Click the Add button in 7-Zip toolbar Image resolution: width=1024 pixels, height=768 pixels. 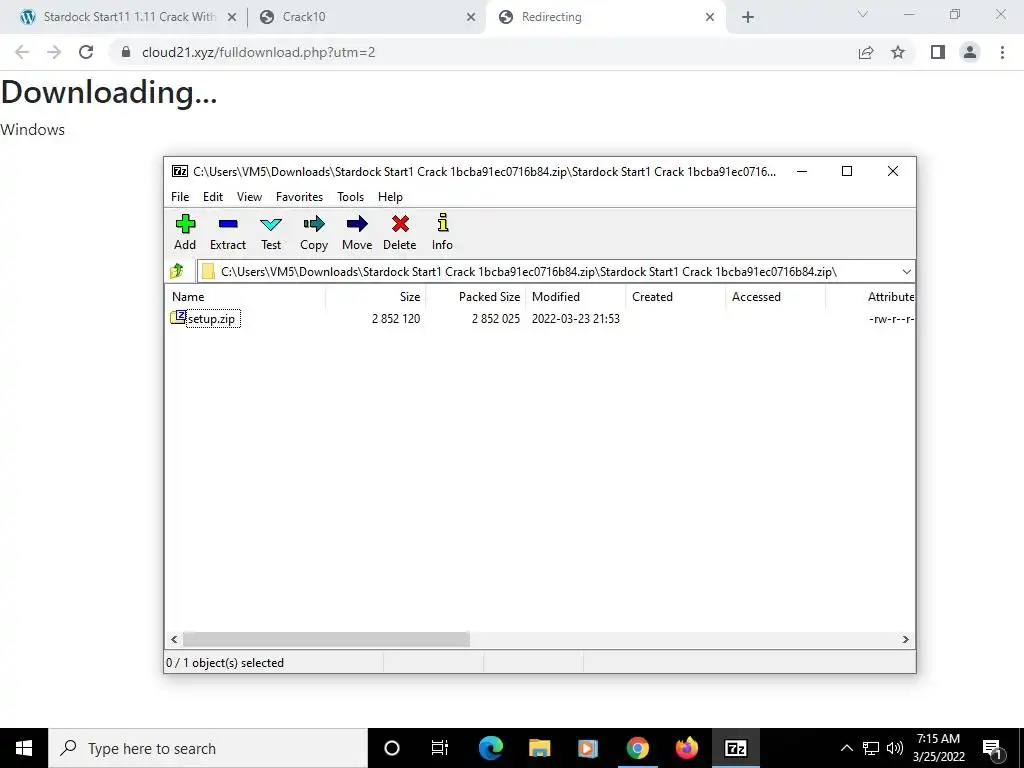click(185, 232)
